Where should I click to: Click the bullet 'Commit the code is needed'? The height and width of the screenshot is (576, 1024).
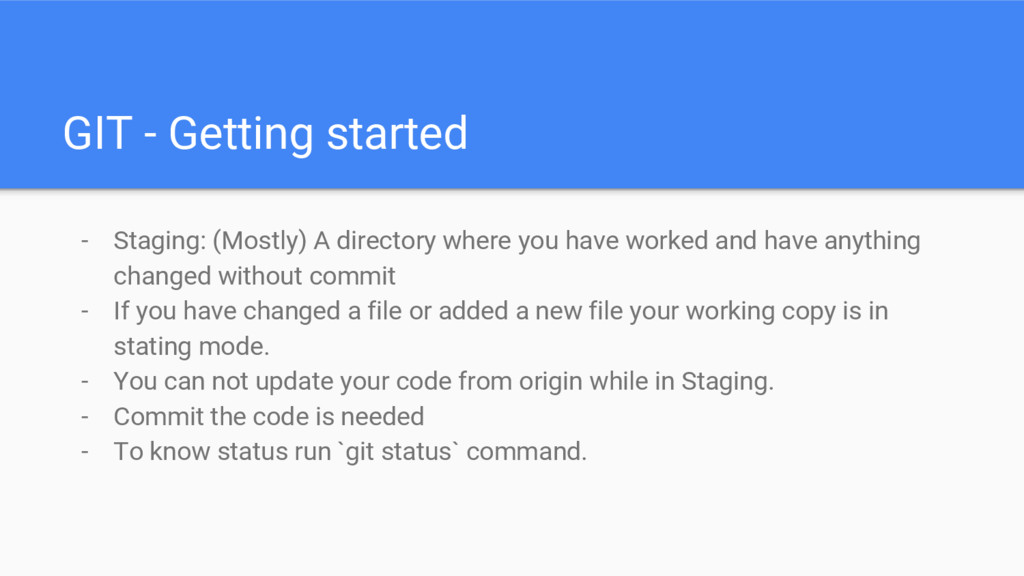(x=269, y=417)
